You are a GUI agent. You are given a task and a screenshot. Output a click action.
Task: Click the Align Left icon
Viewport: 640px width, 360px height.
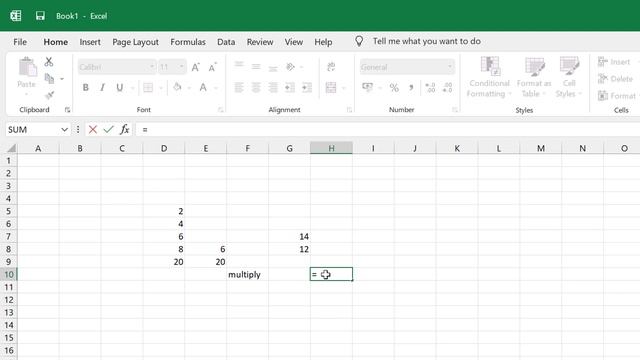click(x=239, y=87)
